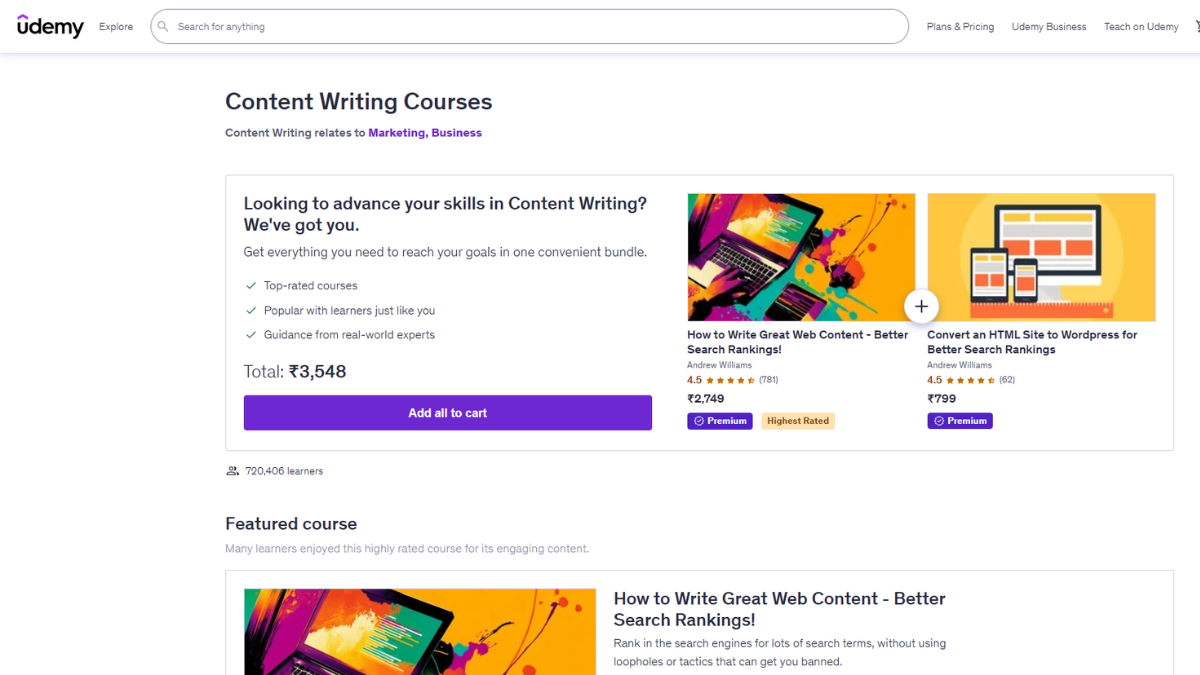Image resolution: width=1200 pixels, height=675 pixels.
Task: Open the Explore menu
Action: click(x=115, y=27)
